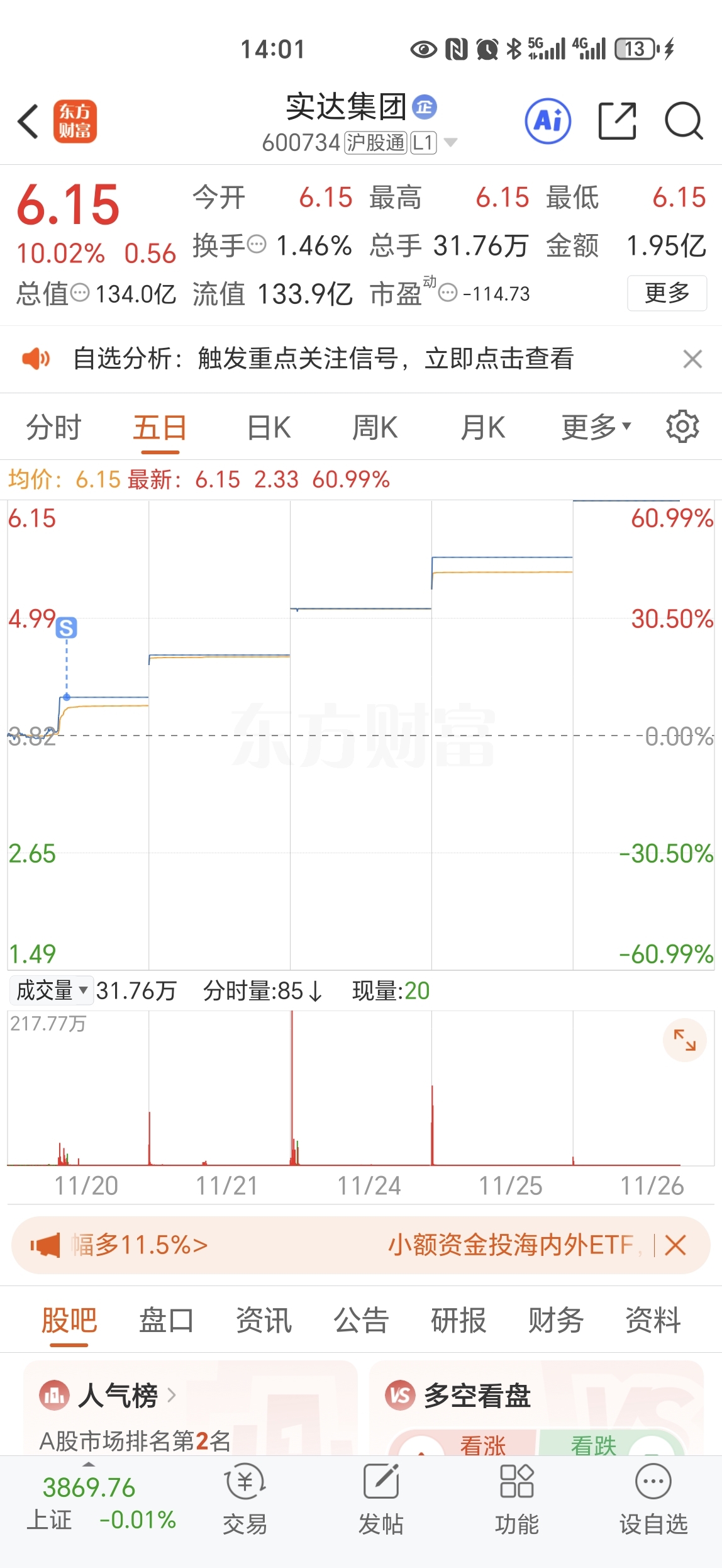Viewport: 722px width, 1568px height.
Task: Open the Ai assistant icon
Action: [x=548, y=121]
